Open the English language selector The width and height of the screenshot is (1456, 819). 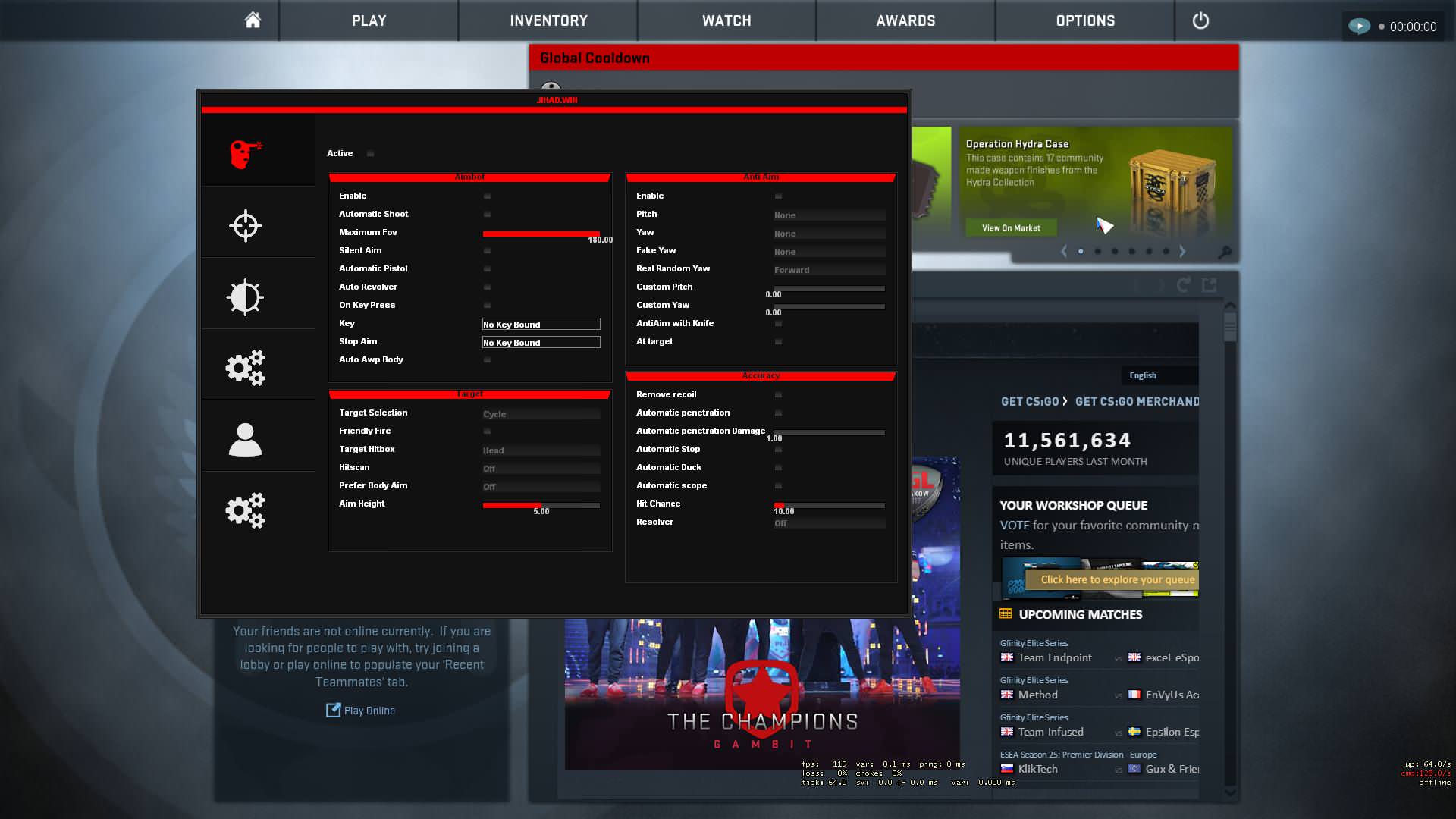(1159, 375)
